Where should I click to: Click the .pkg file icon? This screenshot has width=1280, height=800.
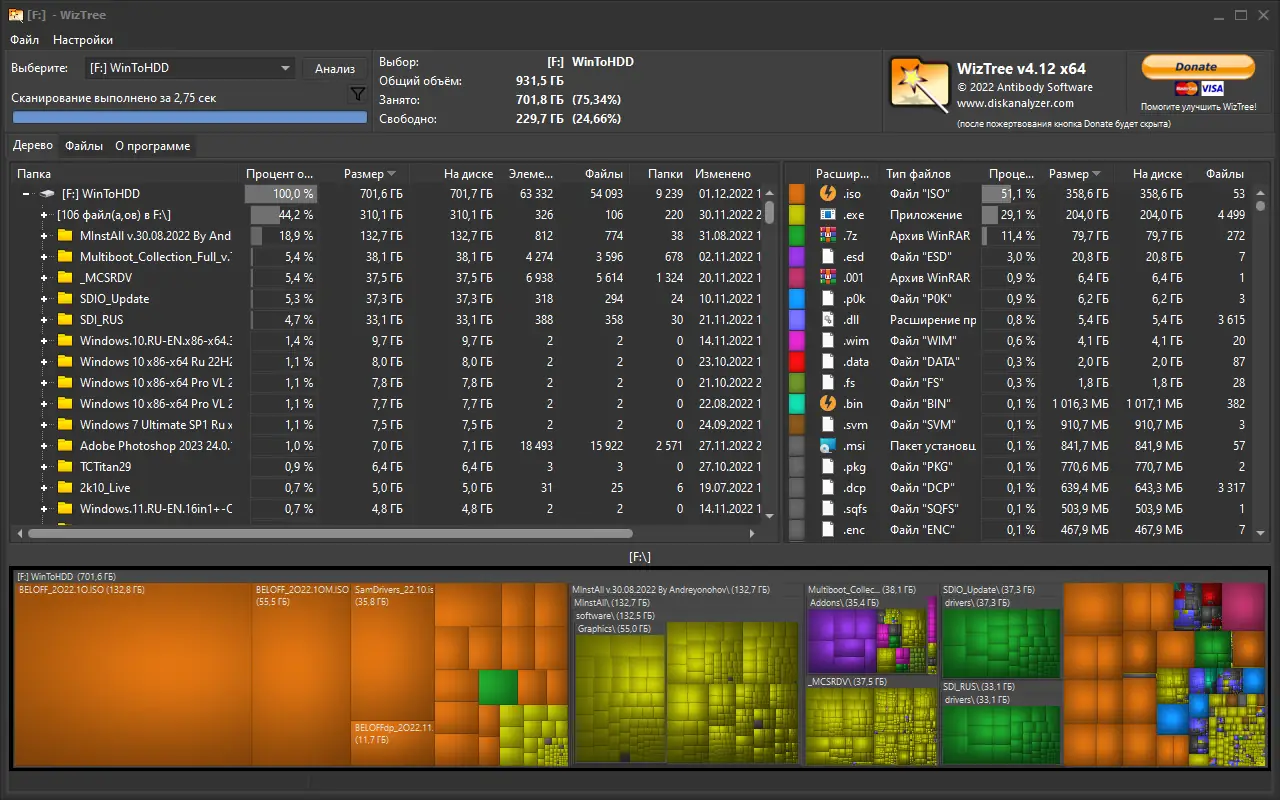[x=827, y=467]
